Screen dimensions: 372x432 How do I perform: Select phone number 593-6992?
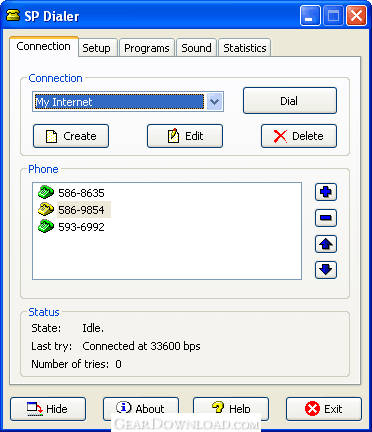pyautogui.click(x=81, y=227)
